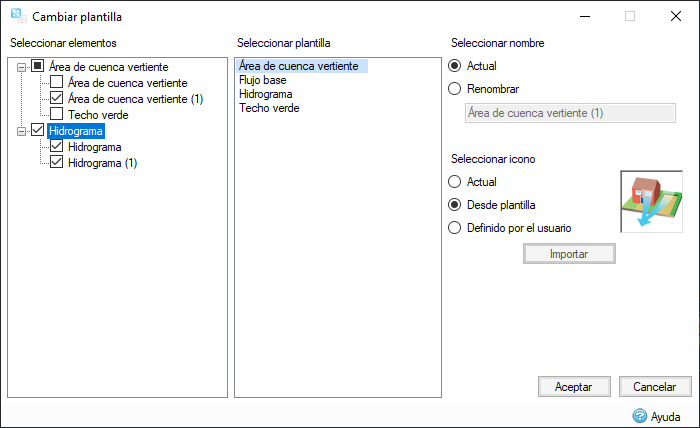Select Flujo base template in list
700x428 pixels.
(264, 80)
